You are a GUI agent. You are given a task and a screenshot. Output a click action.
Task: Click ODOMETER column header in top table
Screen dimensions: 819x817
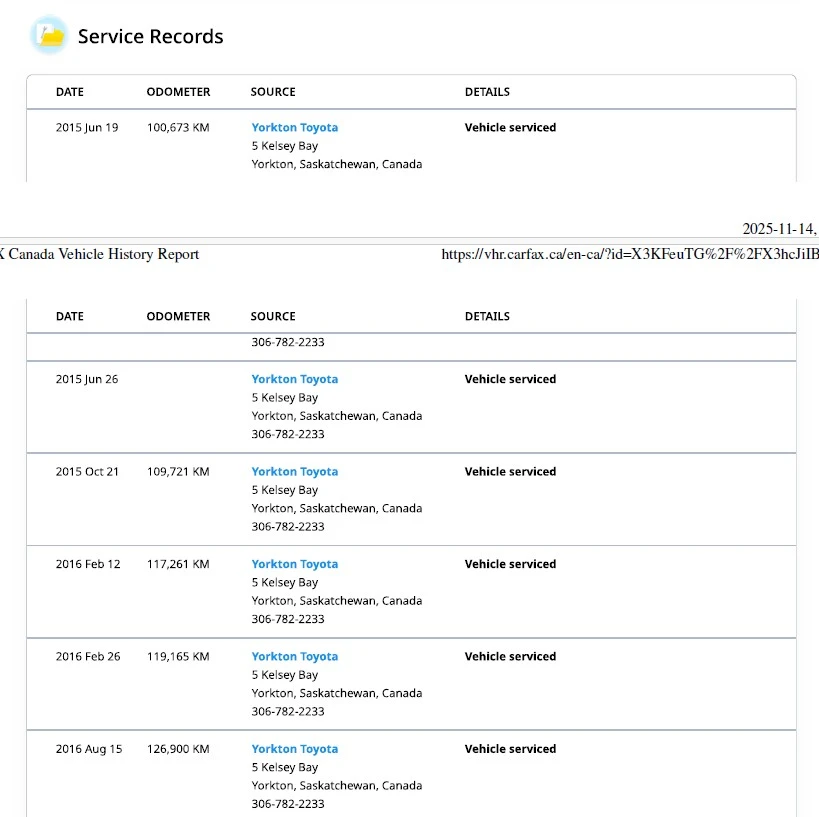pyautogui.click(x=178, y=92)
